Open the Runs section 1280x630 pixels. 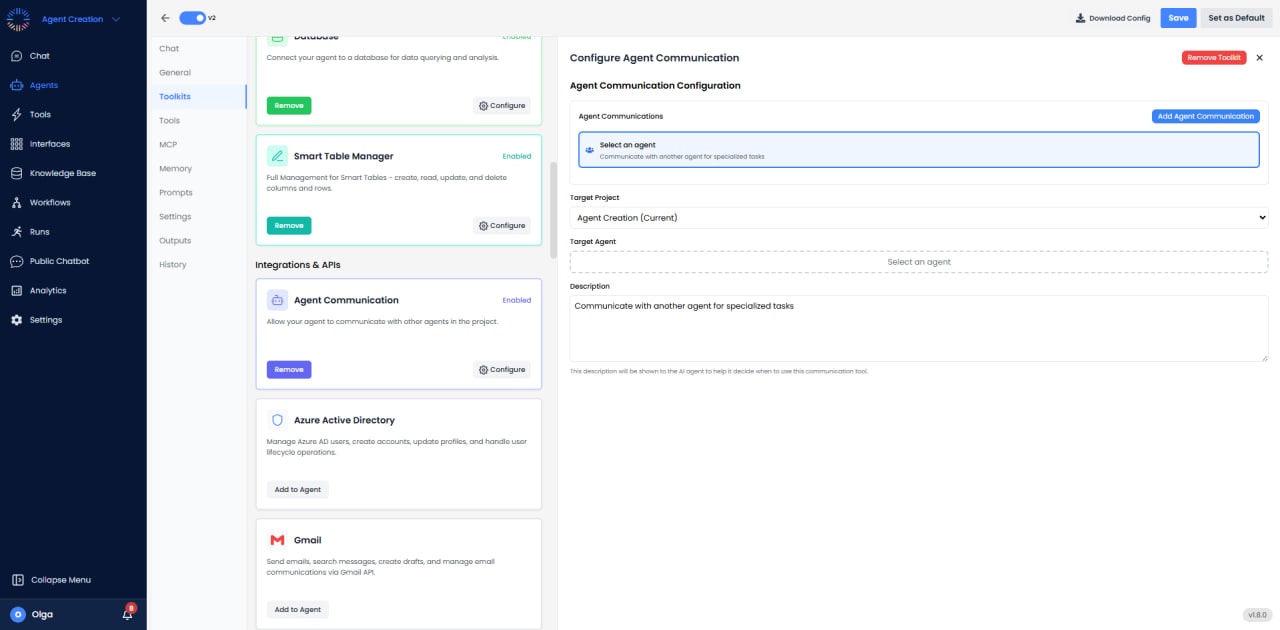38,232
